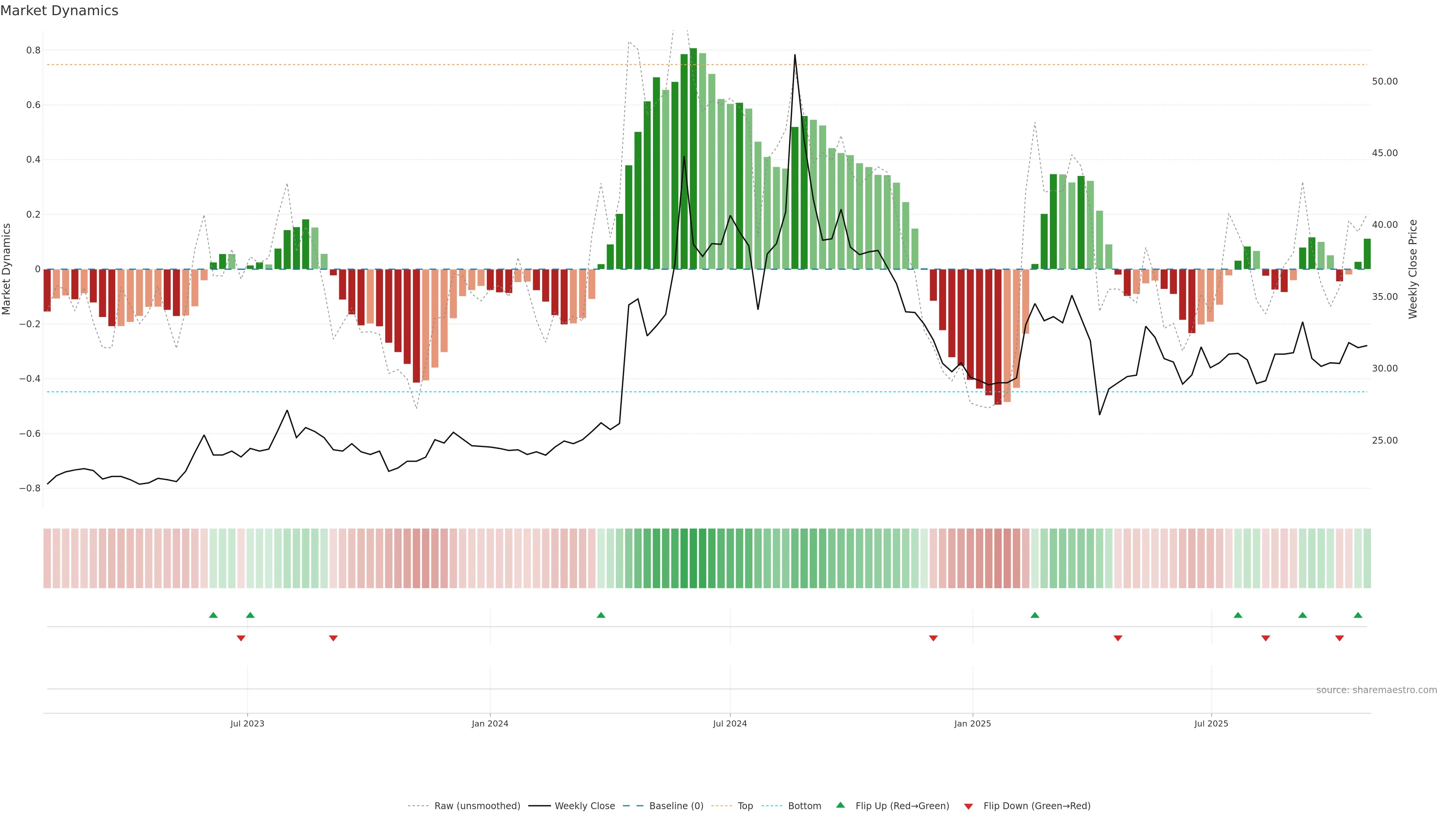Click the 'Baseline (0)' legend entry

(676, 806)
